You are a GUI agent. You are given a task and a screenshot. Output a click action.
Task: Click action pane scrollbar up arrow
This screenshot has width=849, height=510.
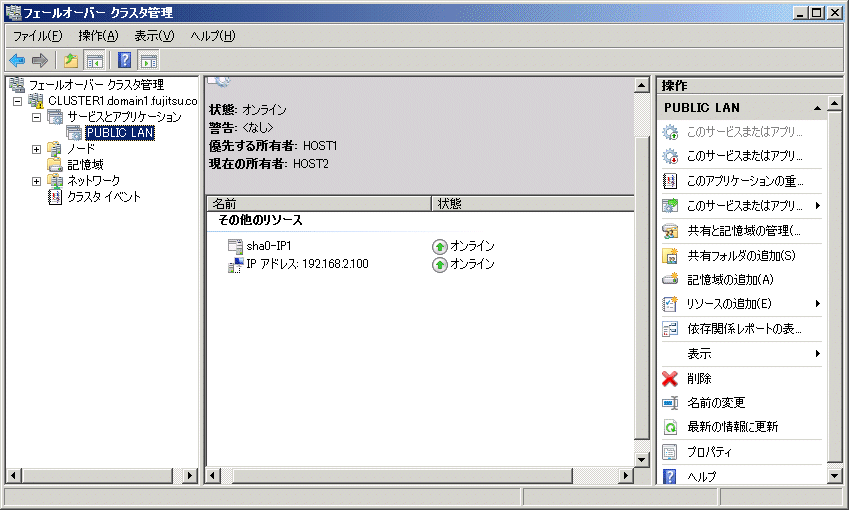(834, 103)
